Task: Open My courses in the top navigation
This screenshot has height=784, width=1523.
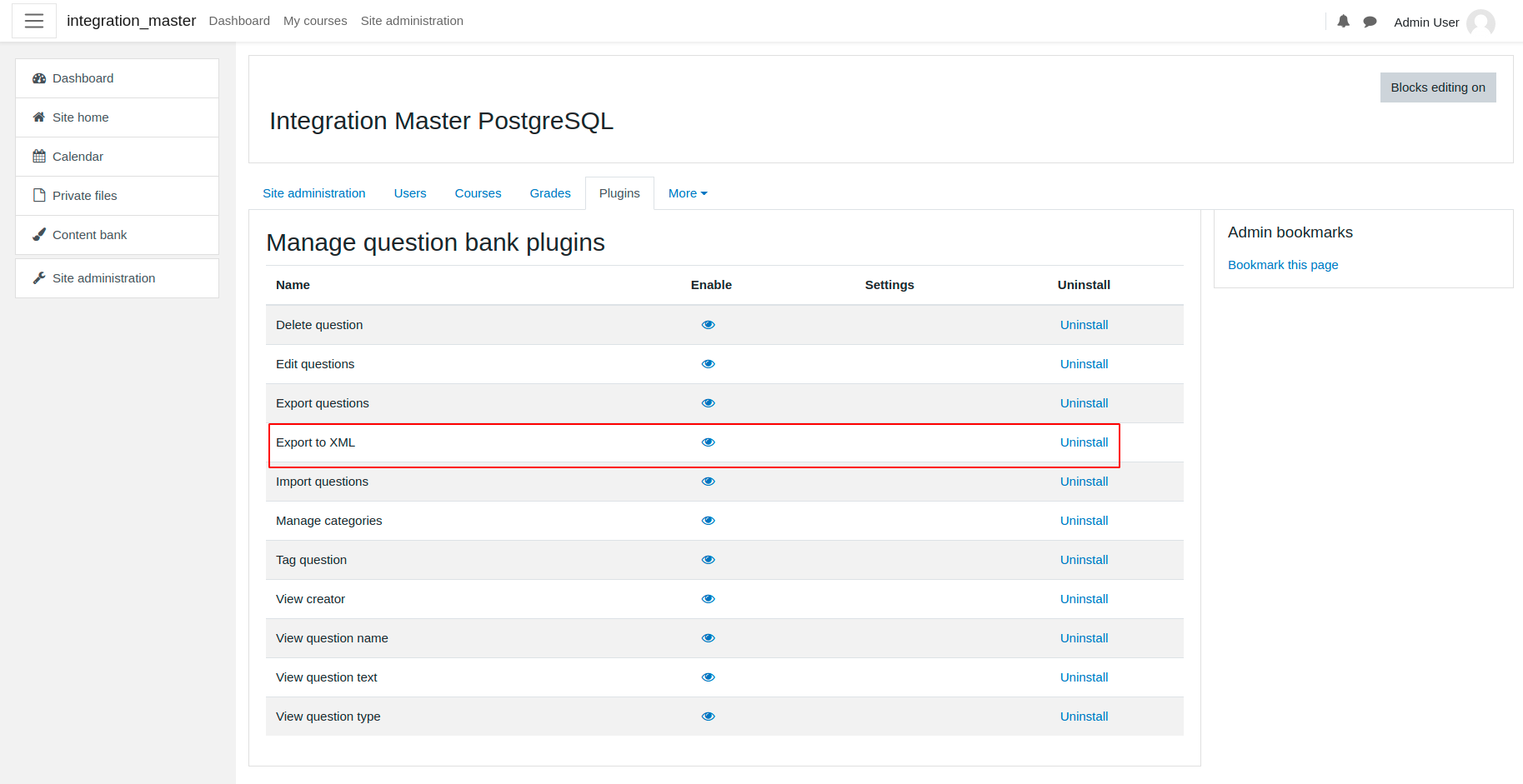Action: click(315, 21)
